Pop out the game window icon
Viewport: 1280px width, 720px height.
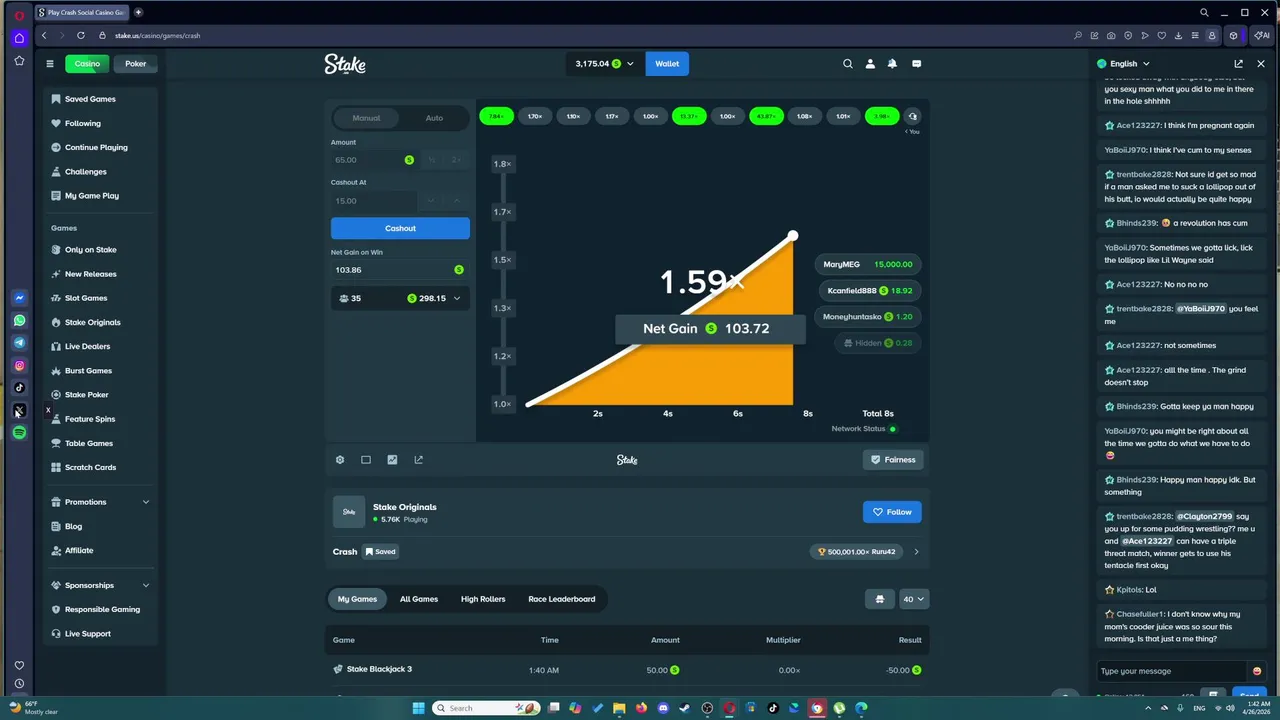418,460
